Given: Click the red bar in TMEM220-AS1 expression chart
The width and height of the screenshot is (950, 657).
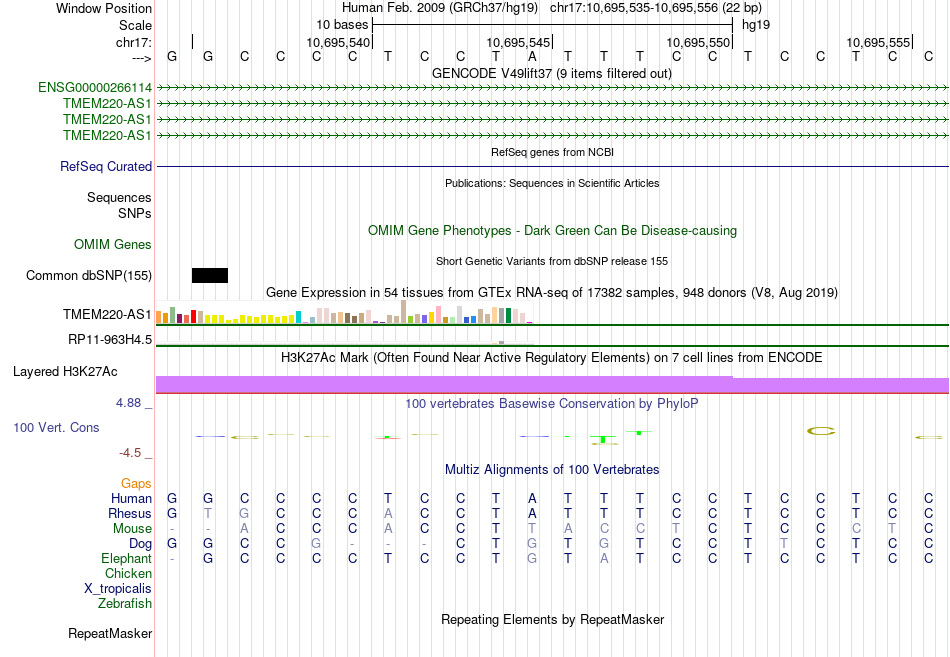Looking at the screenshot, I should click(x=193, y=316).
